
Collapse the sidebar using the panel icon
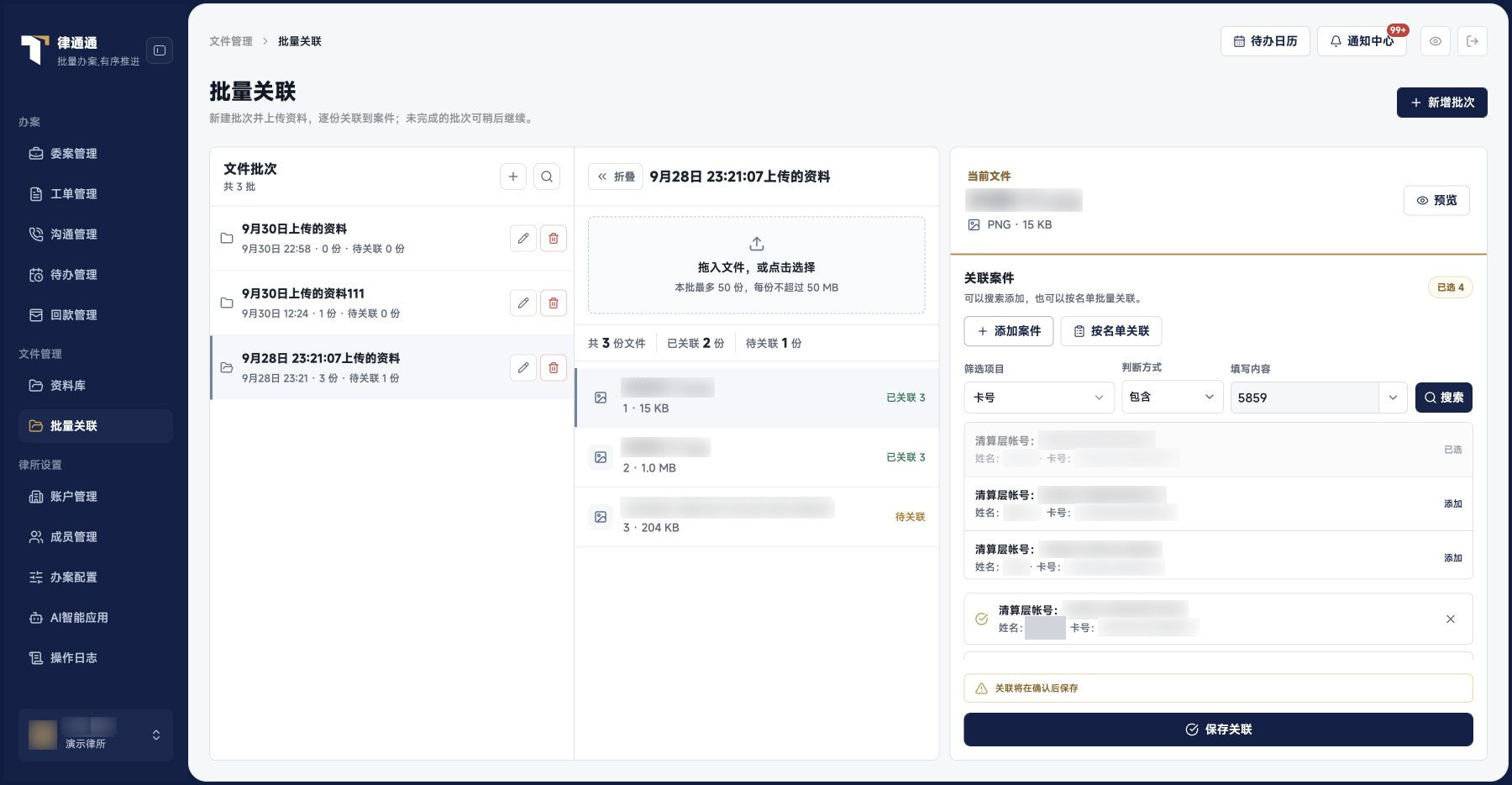coord(160,50)
